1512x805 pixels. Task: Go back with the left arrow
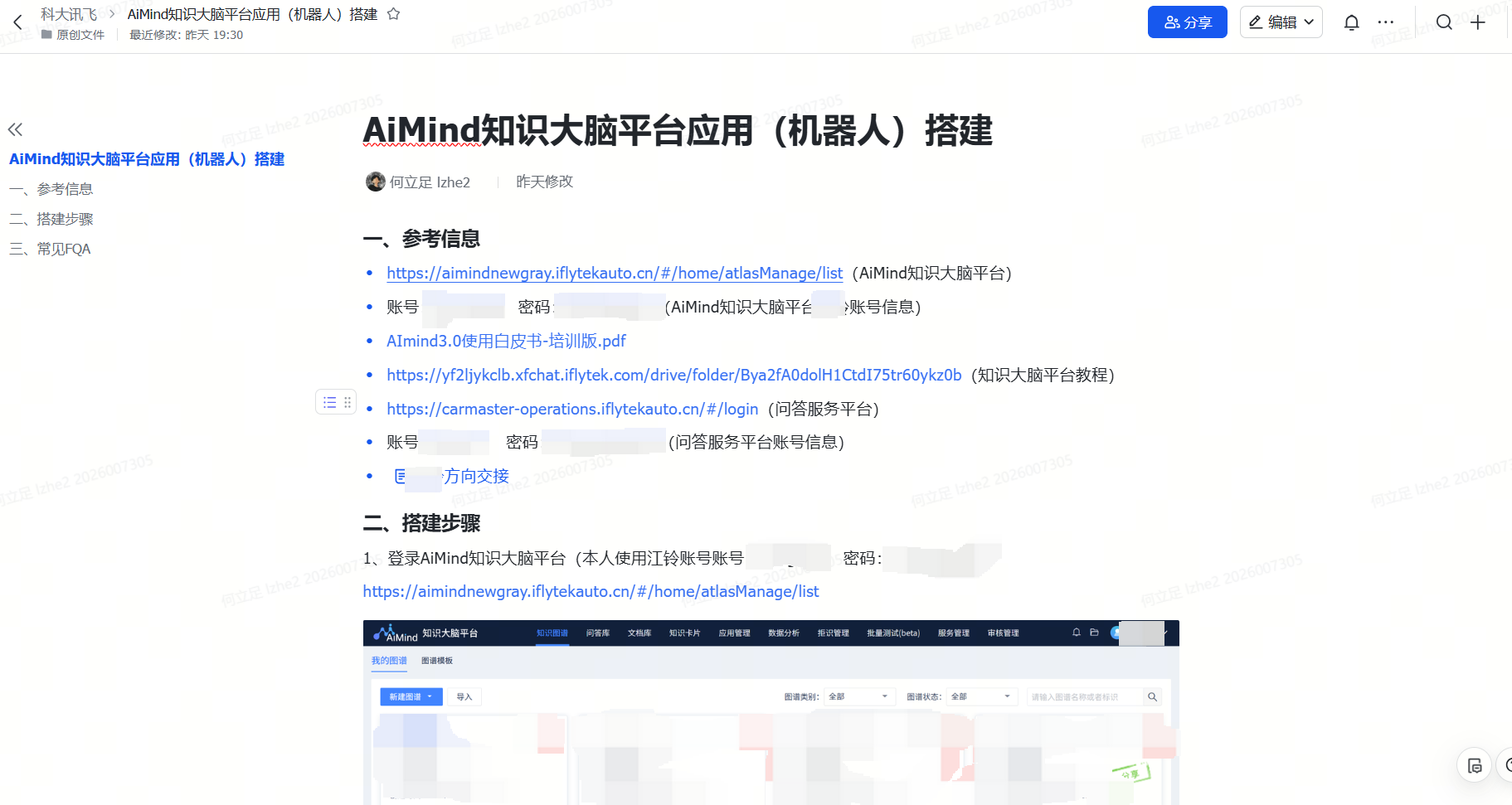coord(18,22)
